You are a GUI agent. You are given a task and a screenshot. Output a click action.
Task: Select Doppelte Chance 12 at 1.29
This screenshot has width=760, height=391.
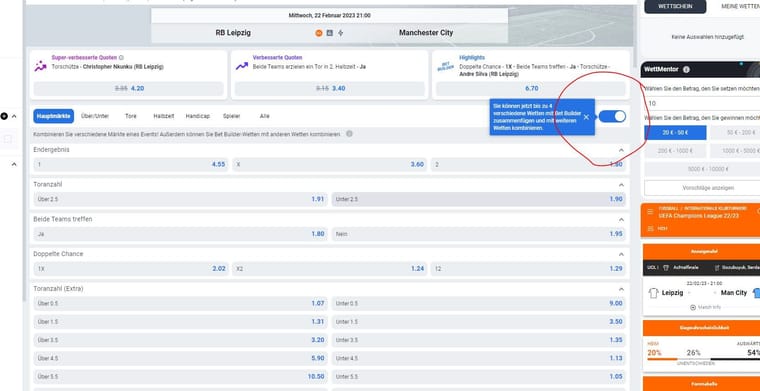click(x=528, y=268)
